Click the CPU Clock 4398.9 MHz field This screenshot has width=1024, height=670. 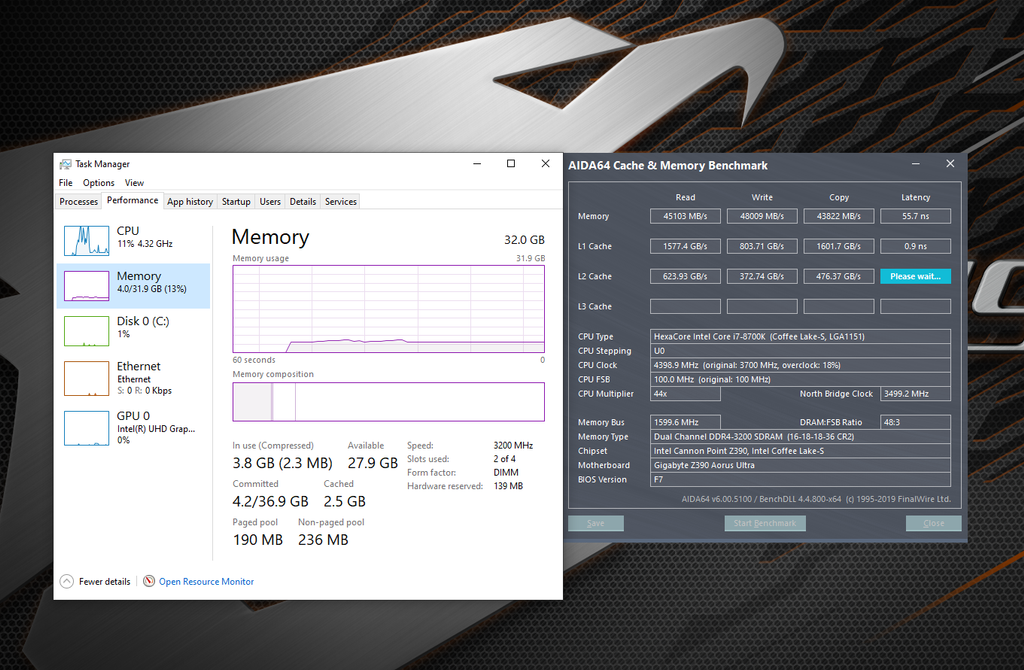coord(800,365)
